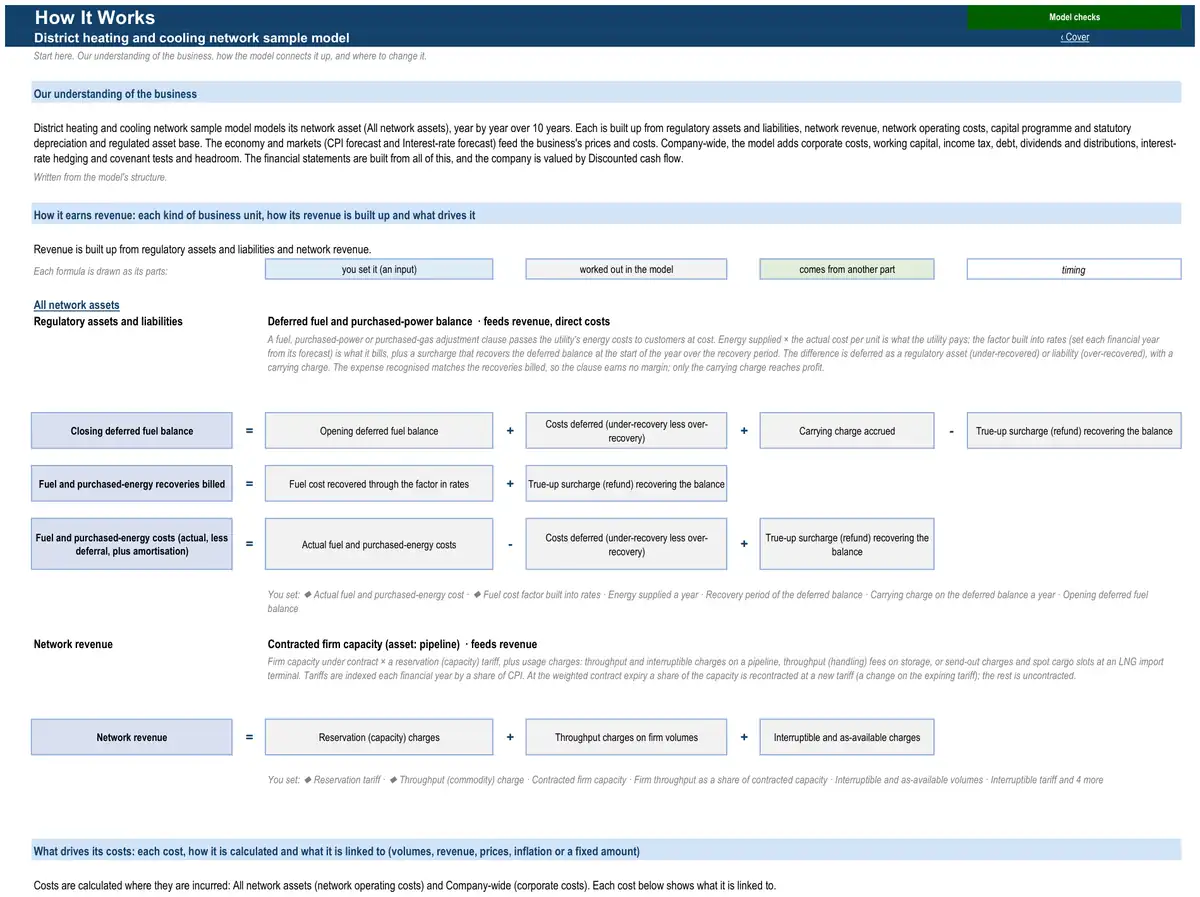
Task: Click the 'Costs are calculated where they are incurred' sentence
Action: 404,885
